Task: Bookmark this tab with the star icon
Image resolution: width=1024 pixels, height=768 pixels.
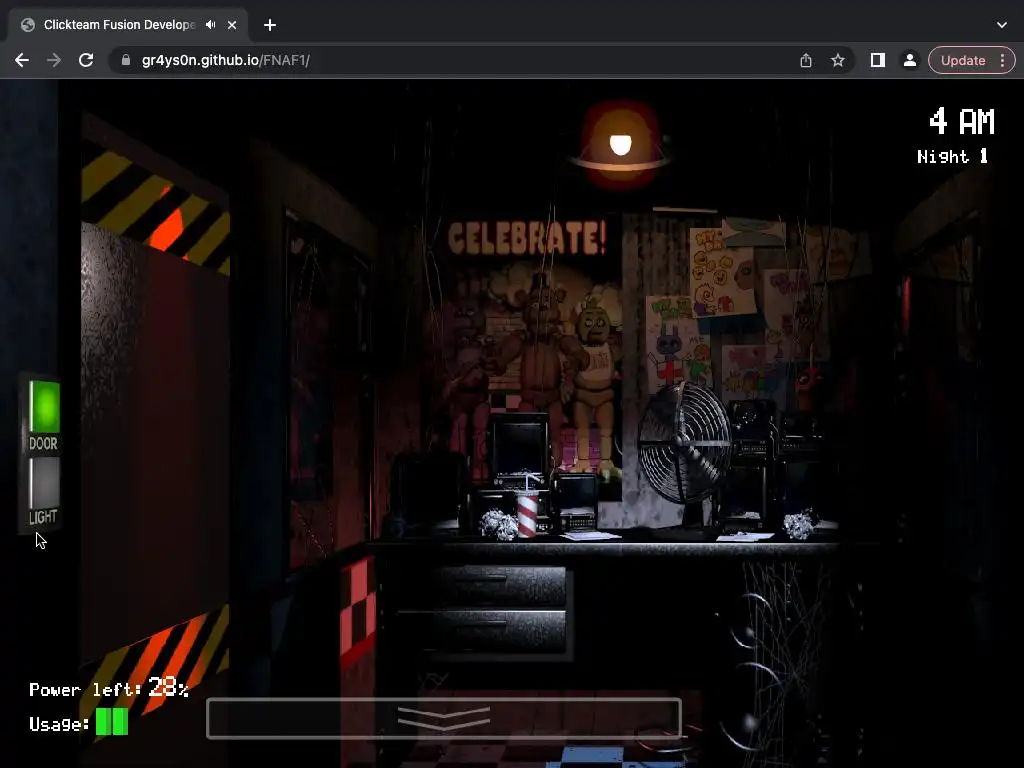Action: tap(838, 60)
